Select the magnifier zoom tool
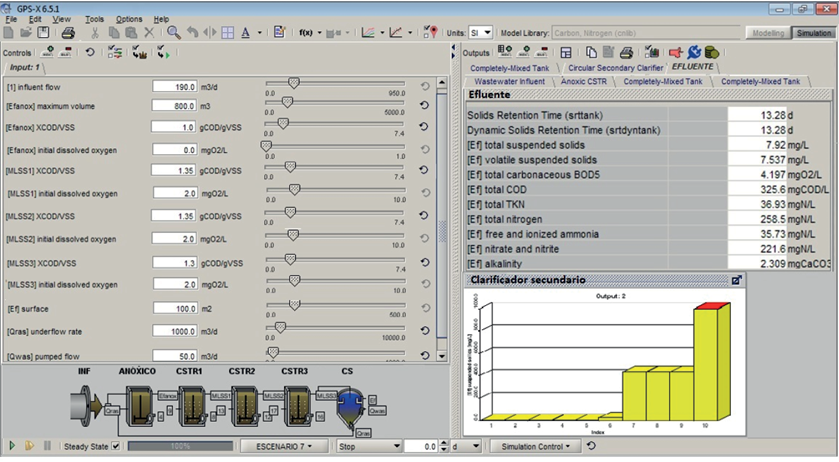The width and height of the screenshot is (839, 462). 173,32
